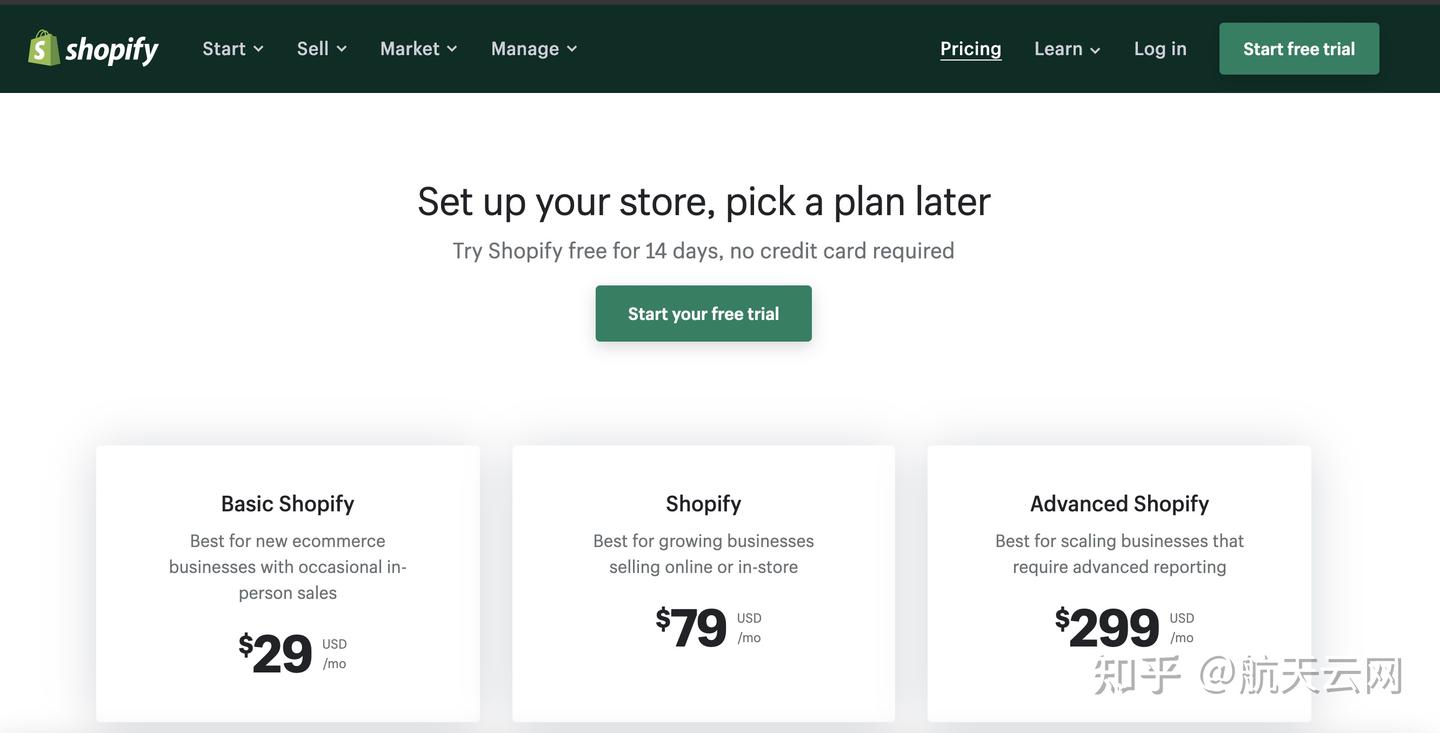
Task: Click the Start your free trial button
Action: [703, 314]
